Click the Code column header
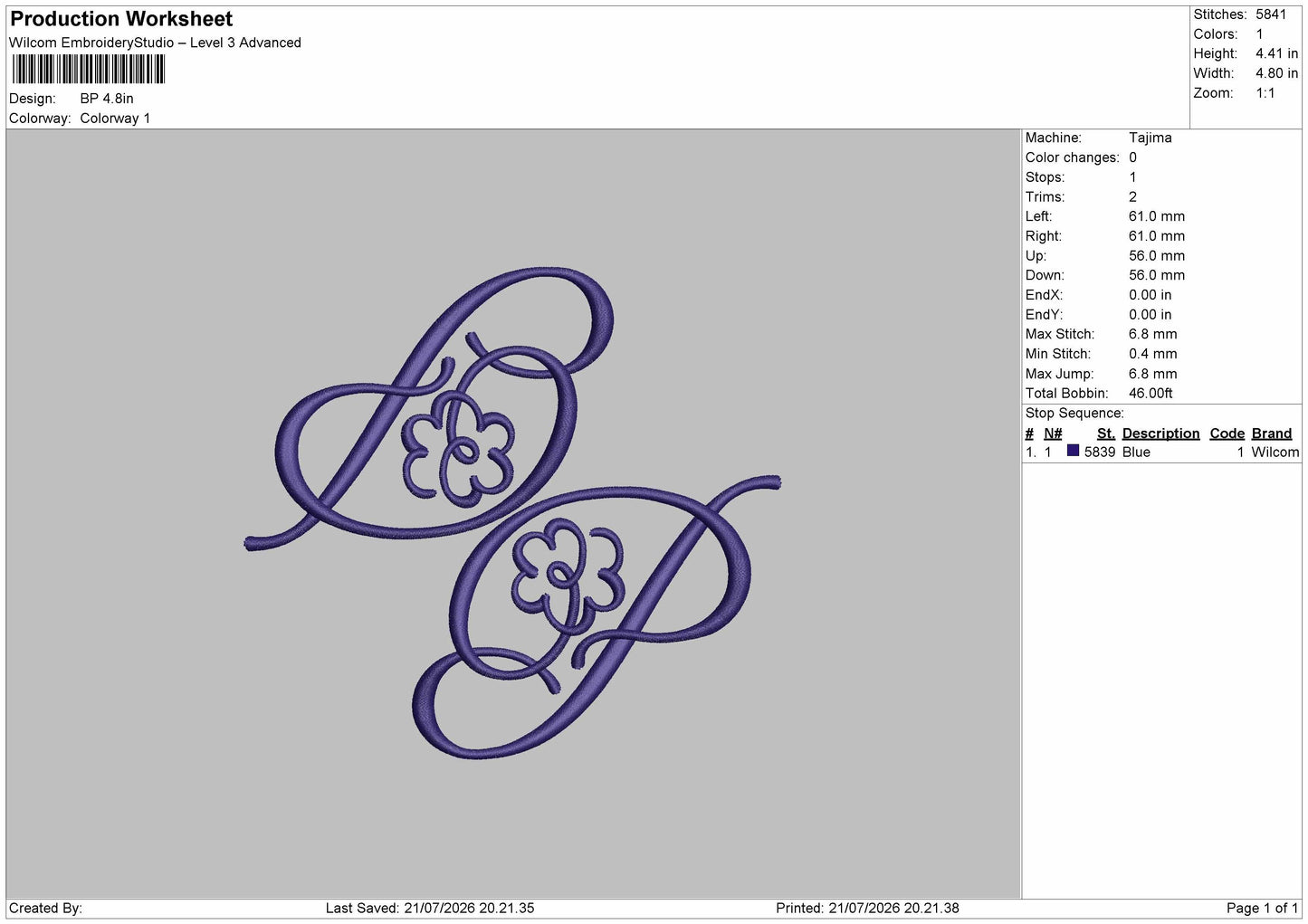This screenshot has height=924, width=1308. [x=1227, y=433]
